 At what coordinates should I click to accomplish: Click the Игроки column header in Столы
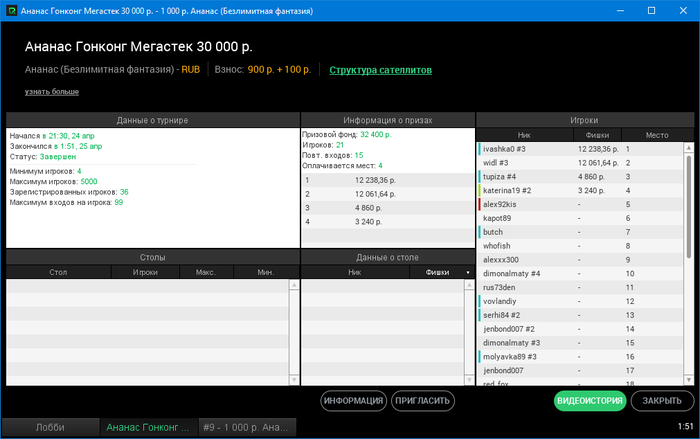[x=145, y=272]
